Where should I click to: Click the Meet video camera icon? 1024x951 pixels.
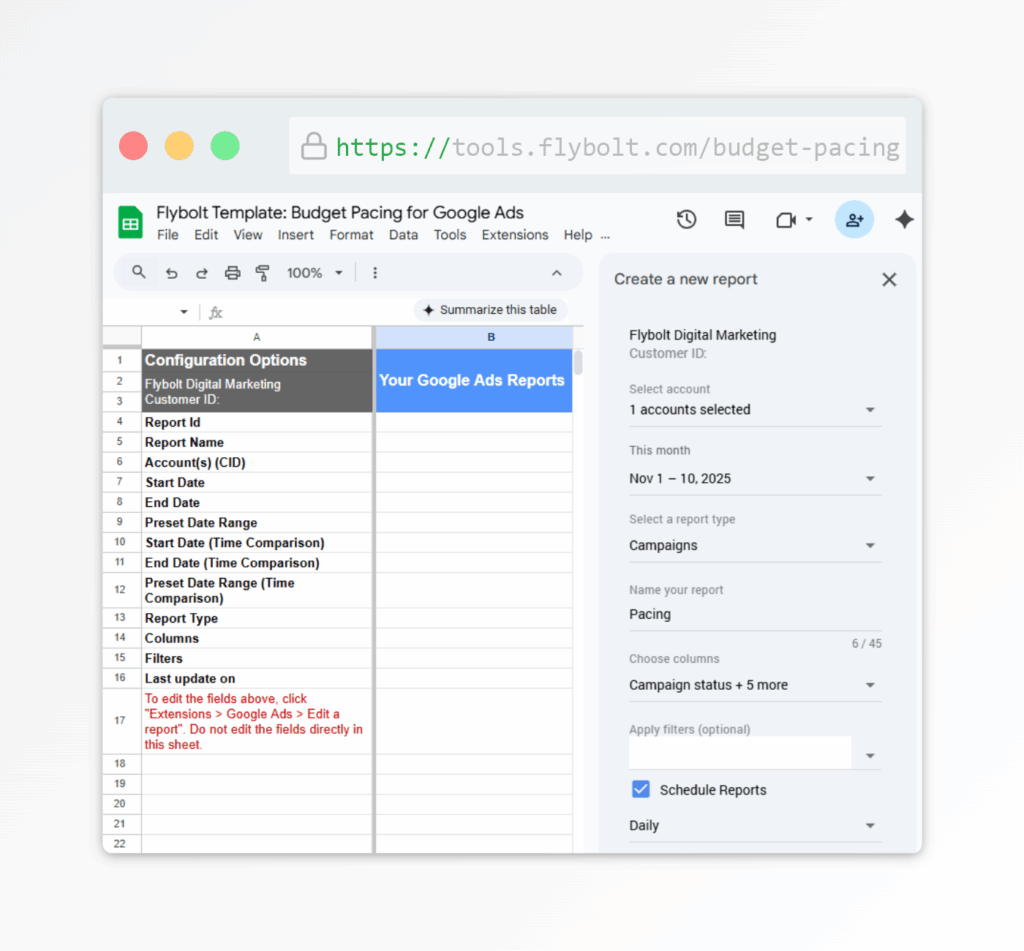pyautogui.click(x=786, y=219)
